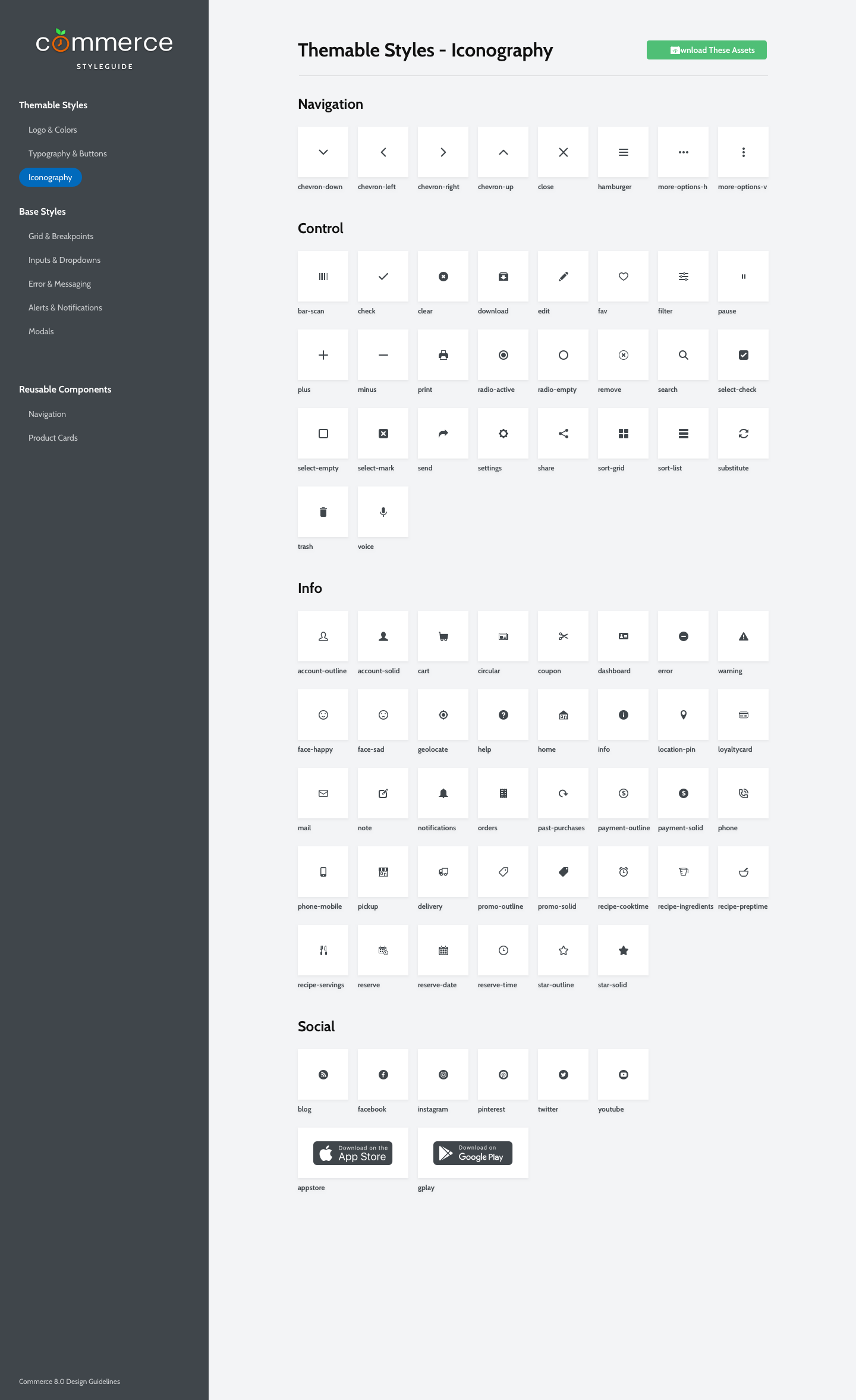Click the star-solid icon tile
Image resolution: width=856 pixels, height=1400 pixels.
(624, 950)
